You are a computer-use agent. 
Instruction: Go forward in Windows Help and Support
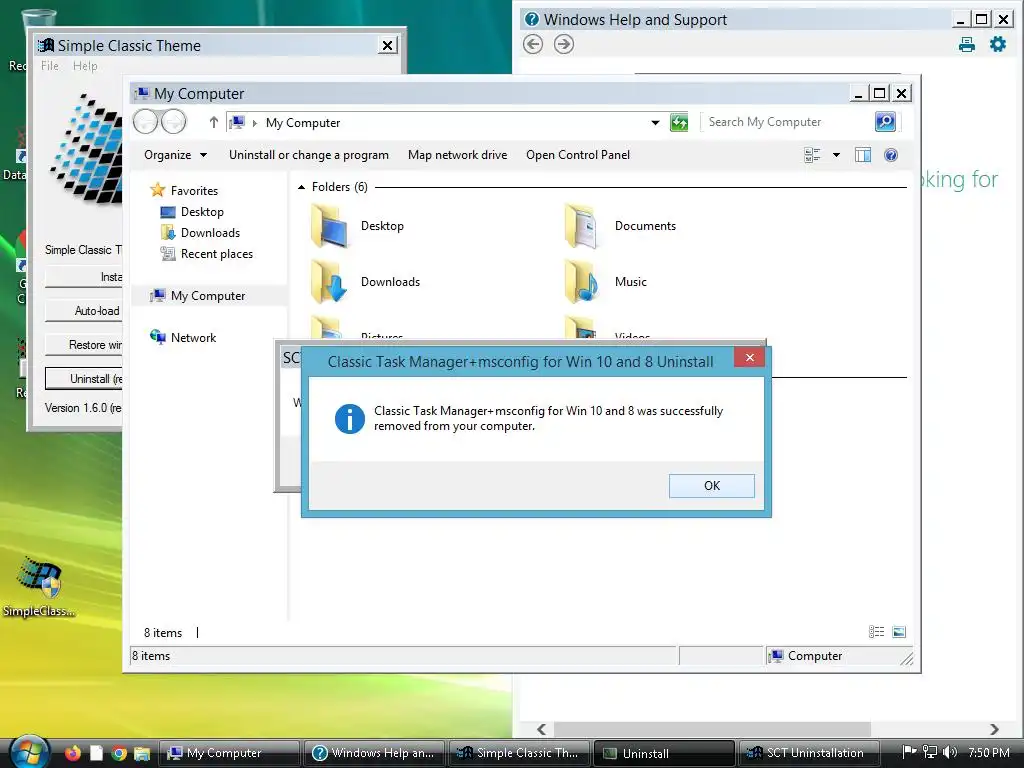pyautogui.click(x=564, y=44)
